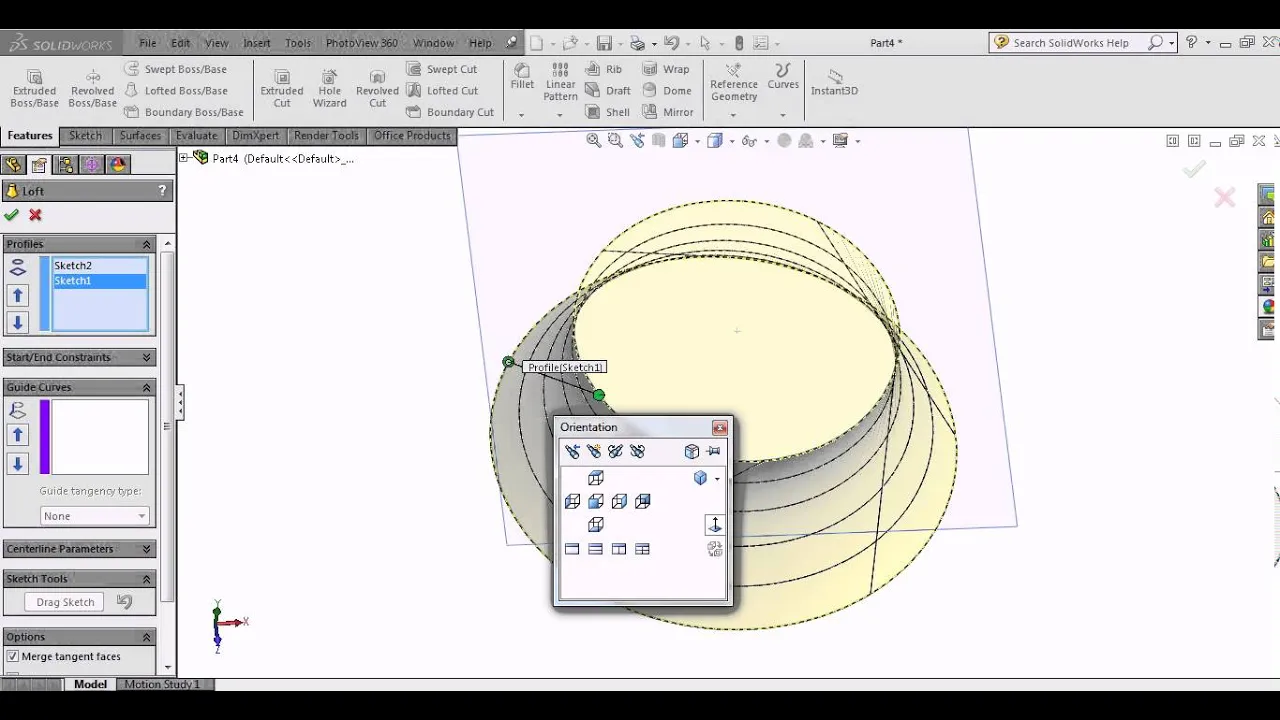Expand the Linear Pattern dropdown arrow
The width and height of the screenshot is (1280, 720).
coord(560,115)
